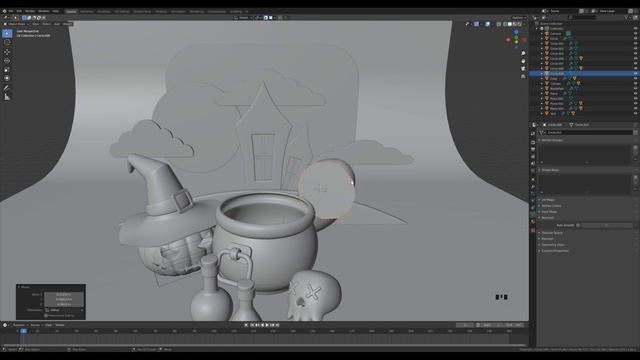Open the Modifiers wrench properties tab

tap(533, 187)
